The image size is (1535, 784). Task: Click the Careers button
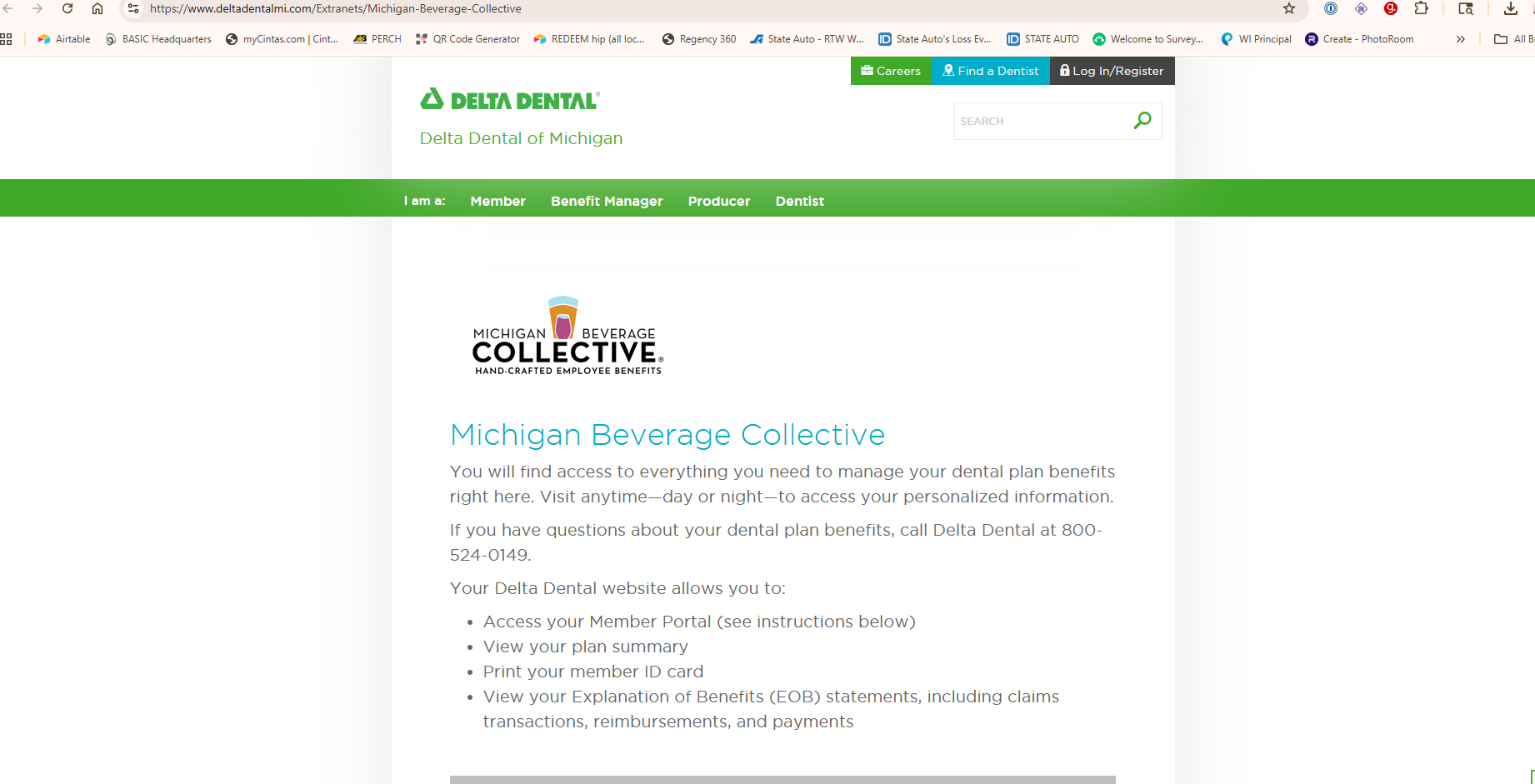pos(890,71)
